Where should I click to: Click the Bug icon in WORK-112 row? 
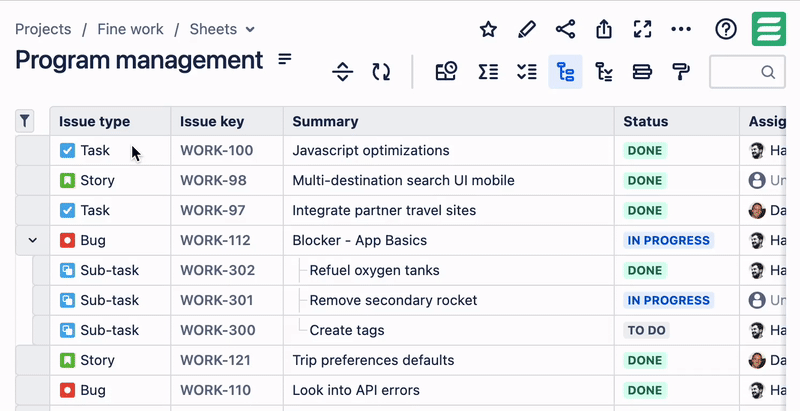67,240
